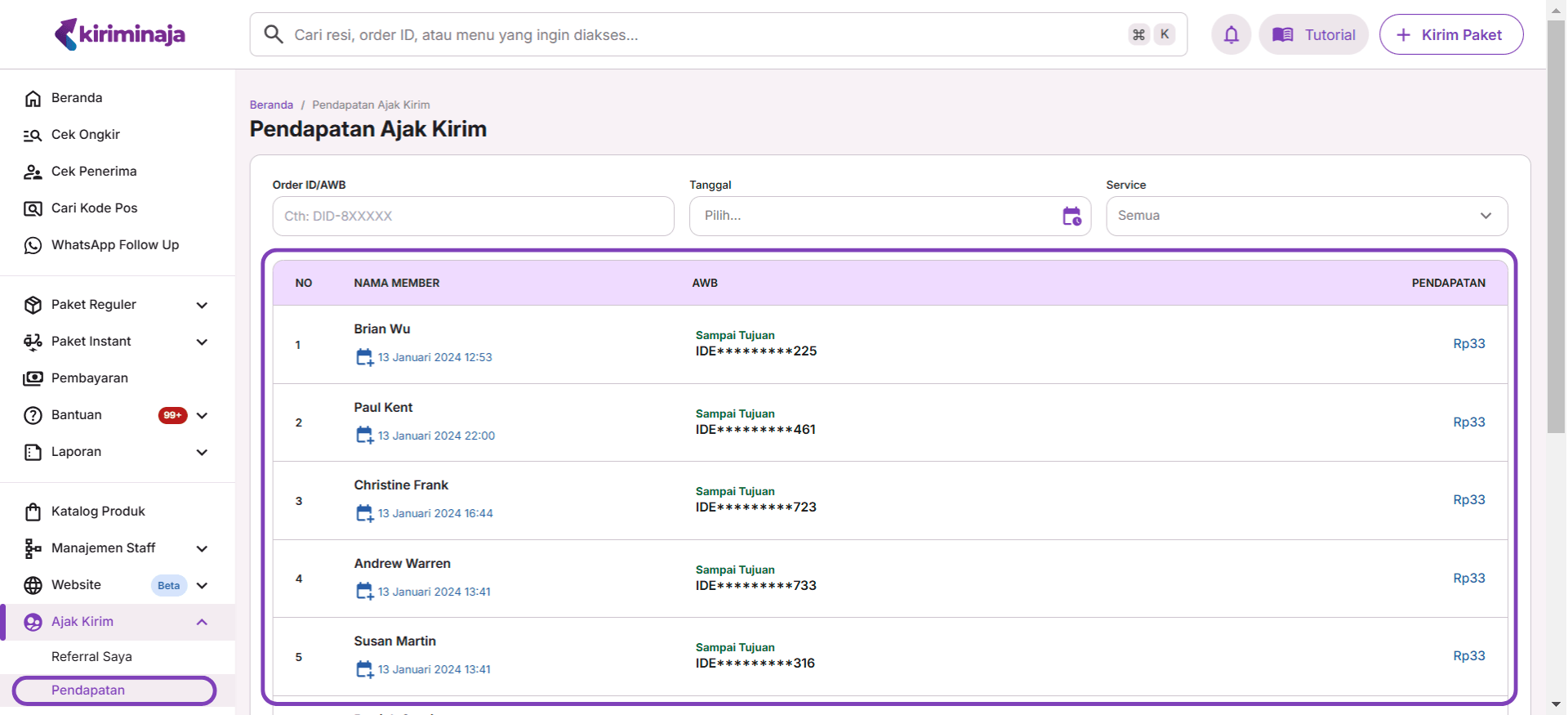This screenshot has height=715, width=1568.
Task: Click the notification bell icon
Action: pos(1231,34)
